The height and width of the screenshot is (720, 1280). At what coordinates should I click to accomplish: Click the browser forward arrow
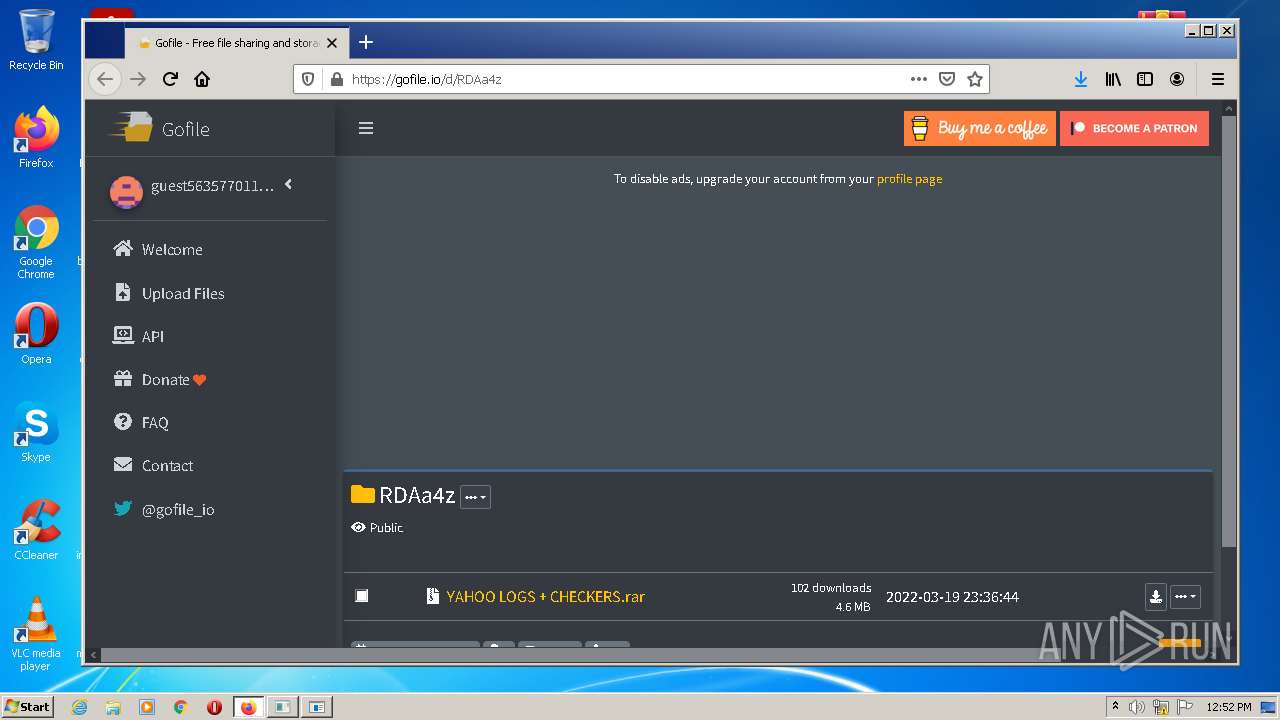(x=138, y=79)
